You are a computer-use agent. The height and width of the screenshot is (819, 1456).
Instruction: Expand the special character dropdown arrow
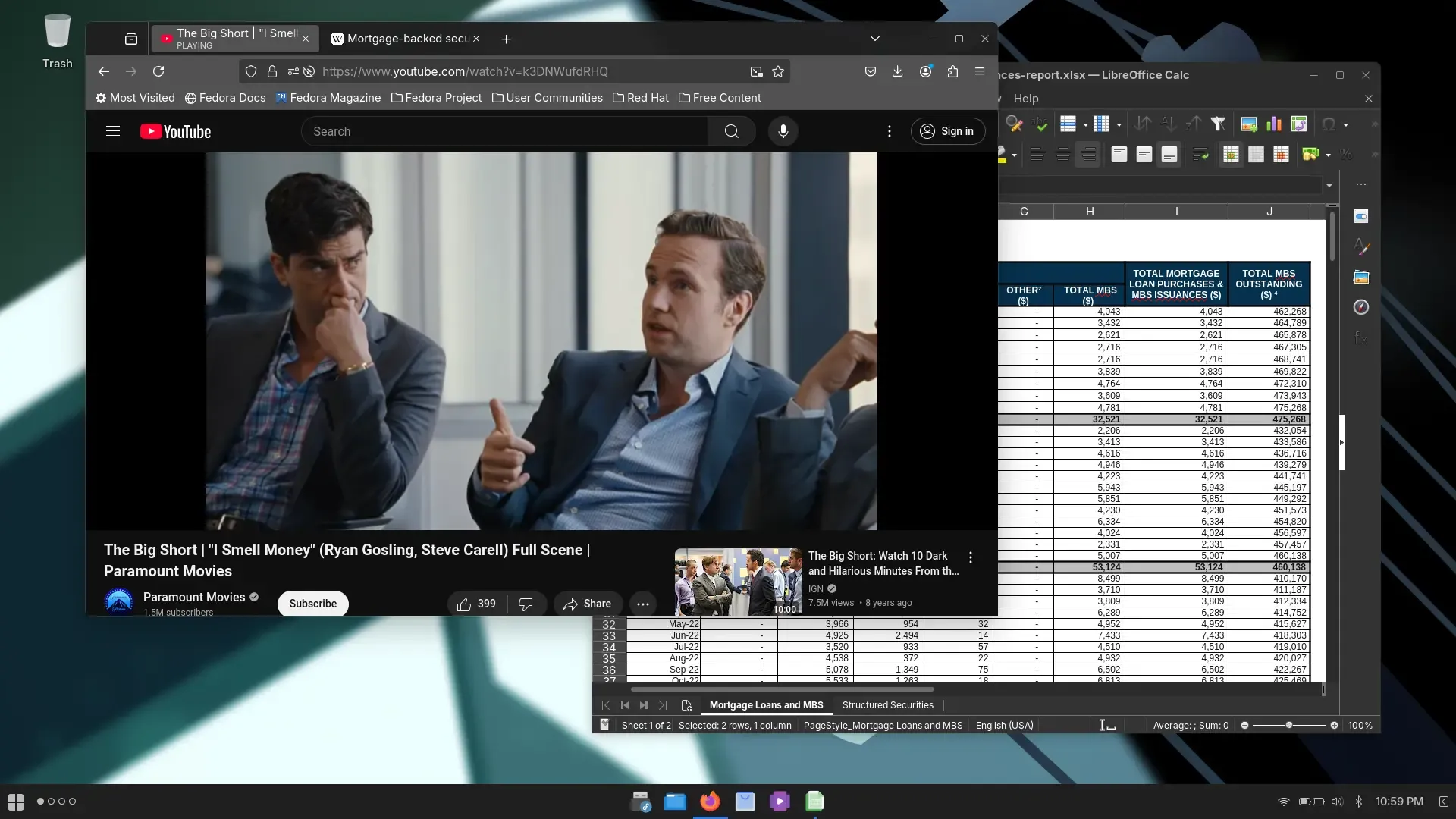click(x=1345, y=124)
